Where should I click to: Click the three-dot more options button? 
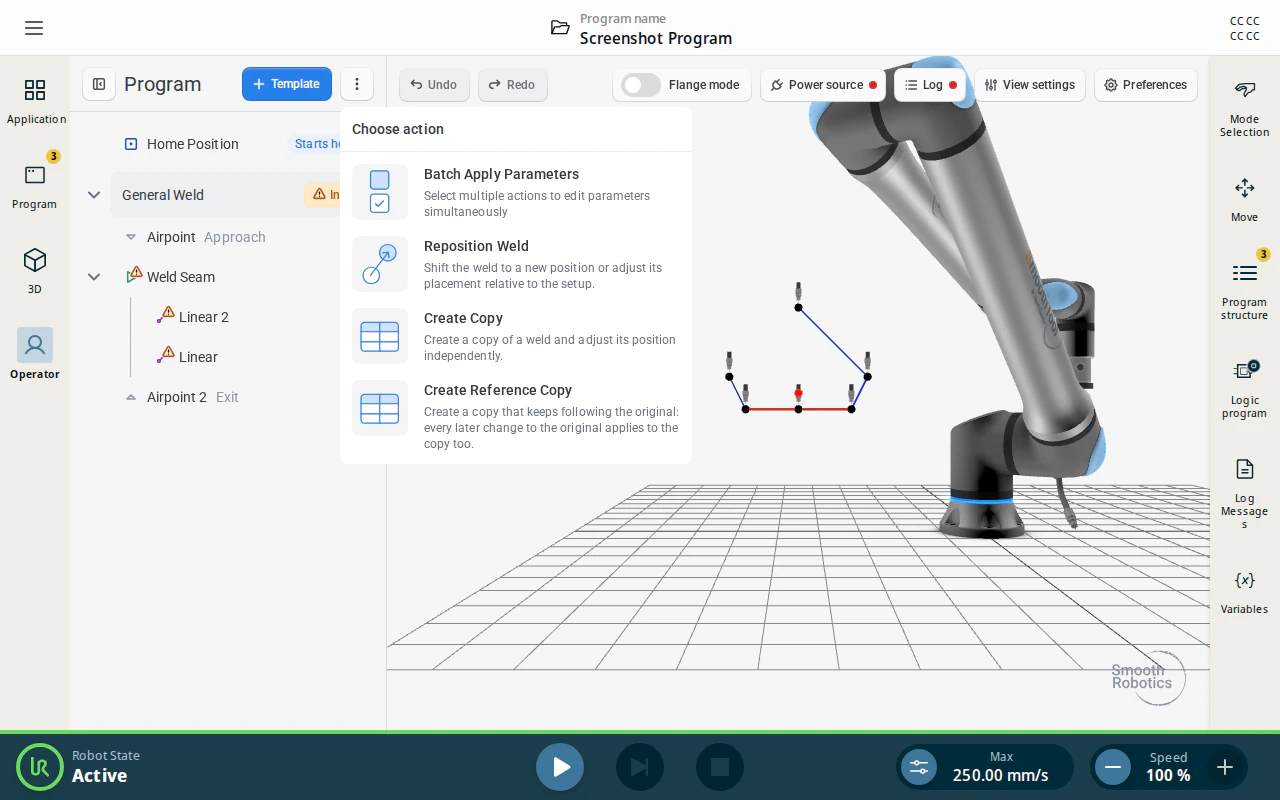(357, 84)
